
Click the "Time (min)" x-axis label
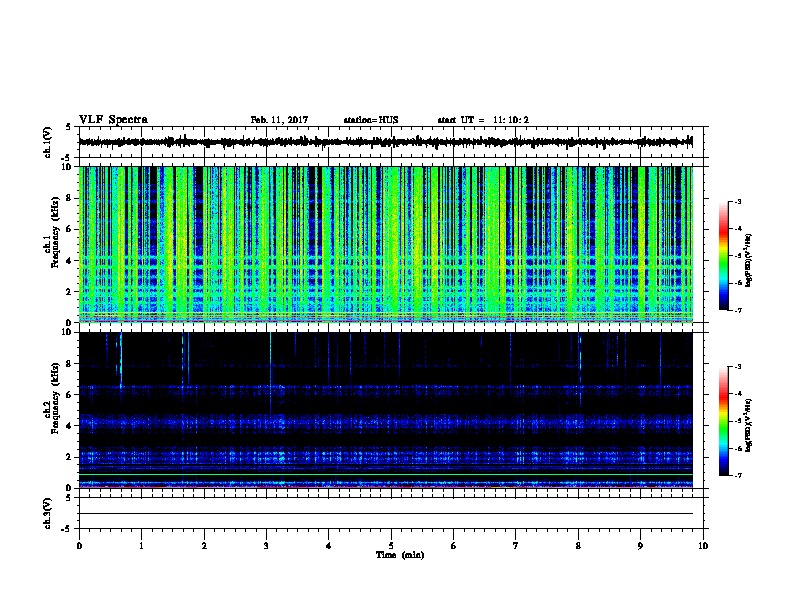click(x=400, y=555)
